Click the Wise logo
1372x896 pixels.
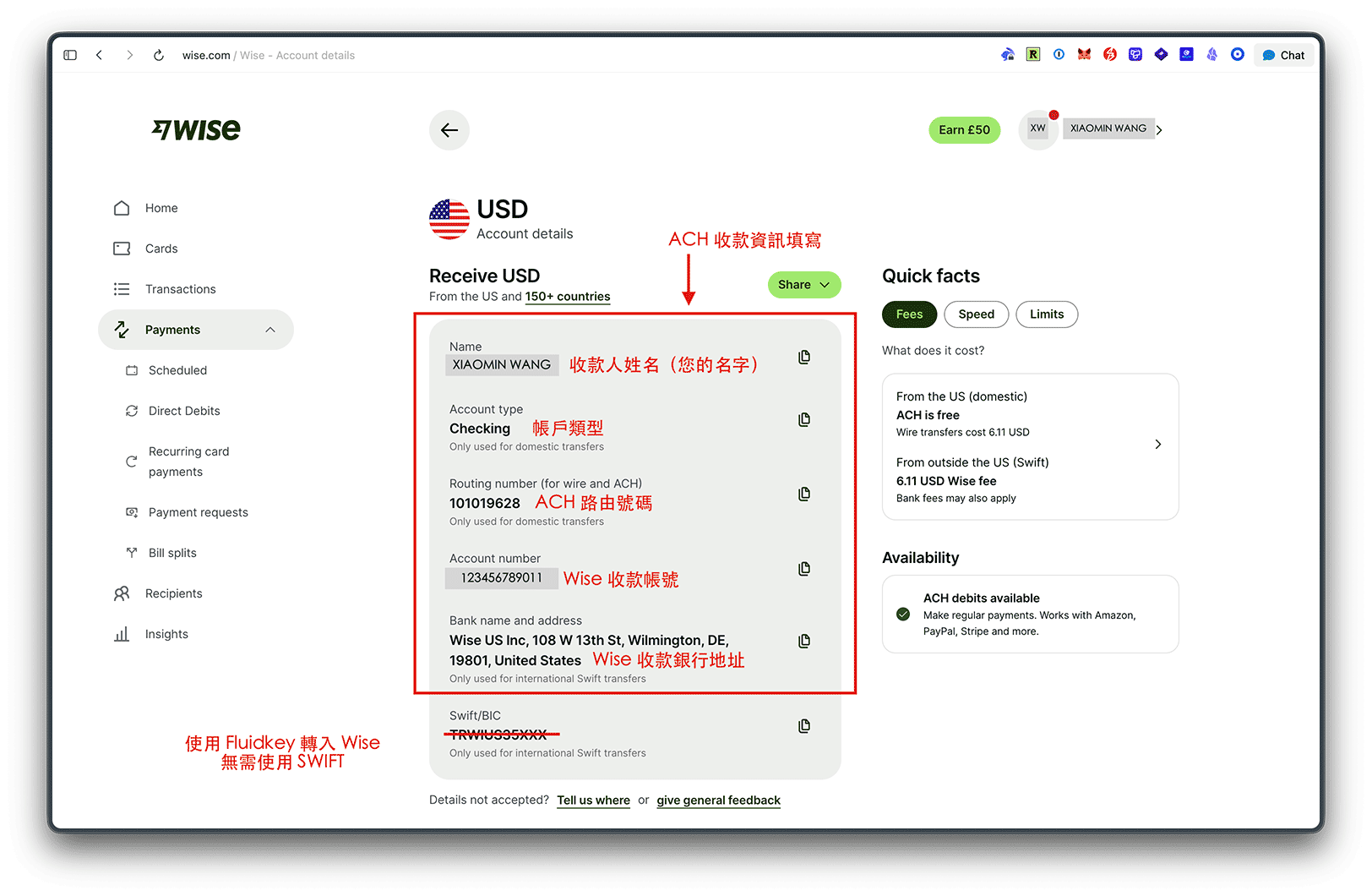196,130
